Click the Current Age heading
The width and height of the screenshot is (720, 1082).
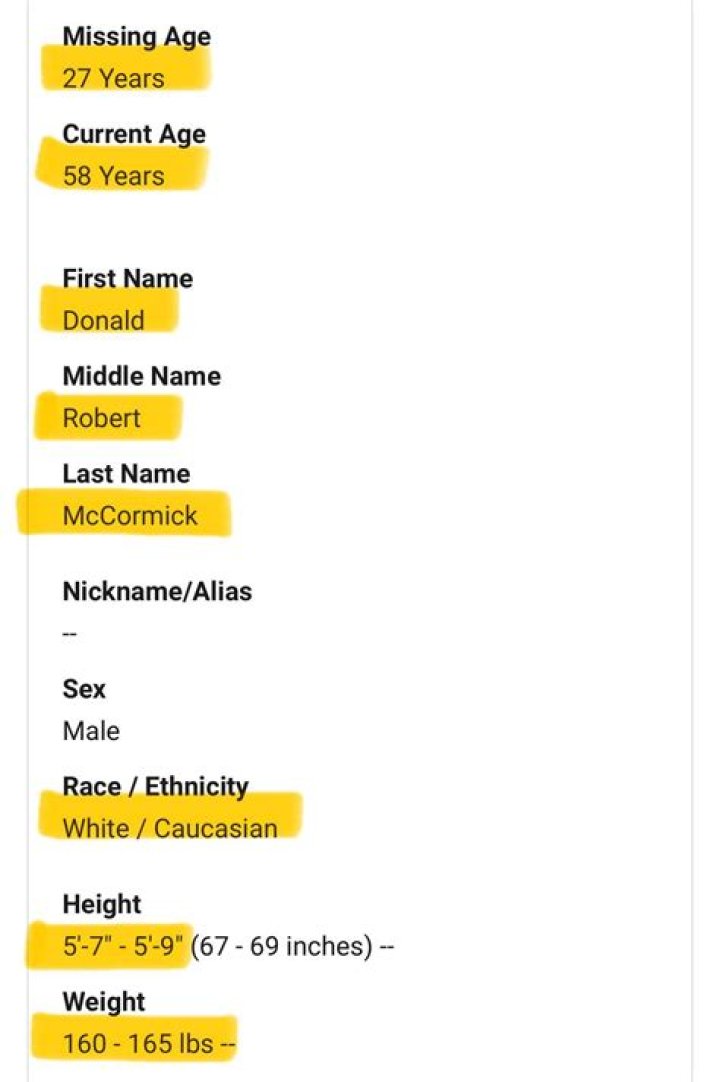134,135
